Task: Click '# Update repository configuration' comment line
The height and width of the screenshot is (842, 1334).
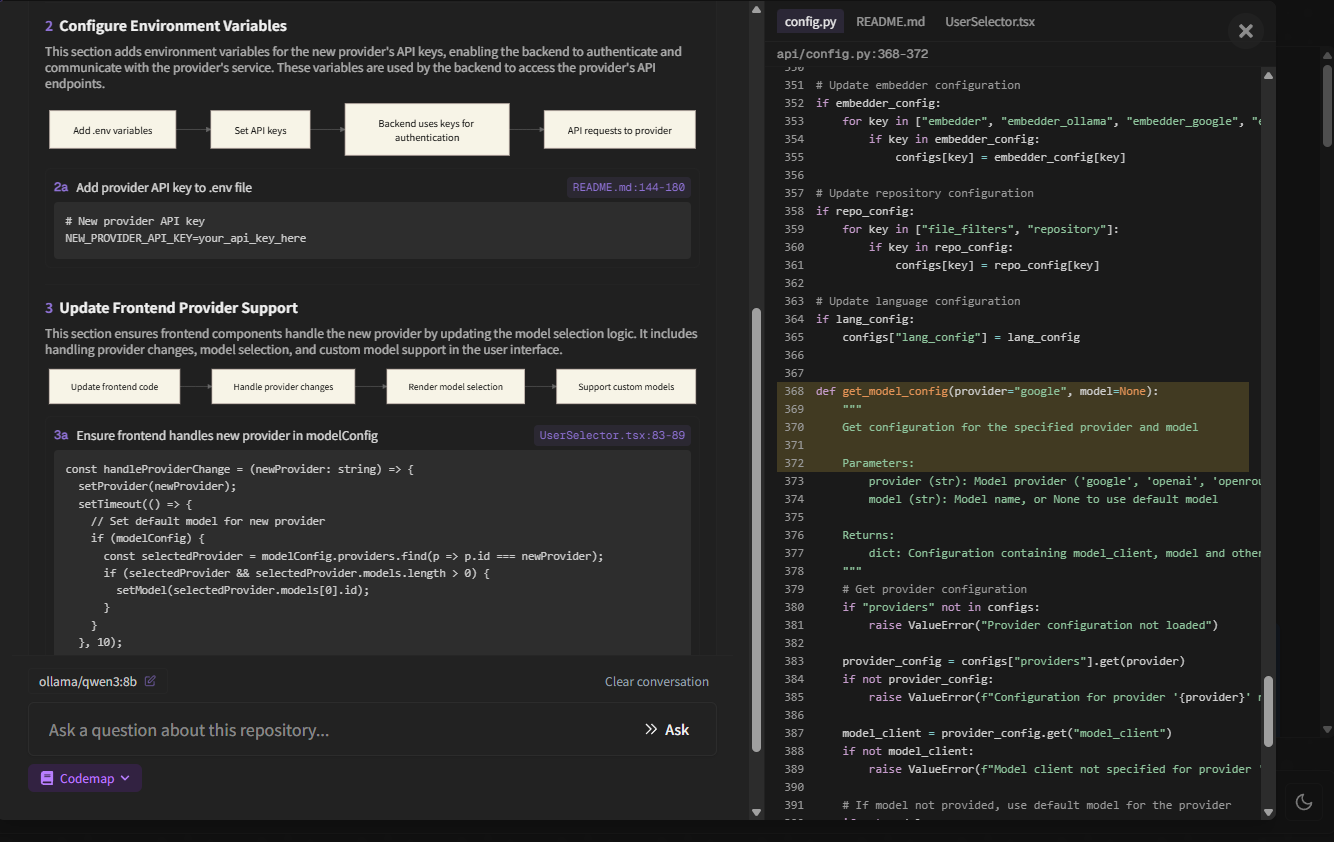Action: click(925, 193)
